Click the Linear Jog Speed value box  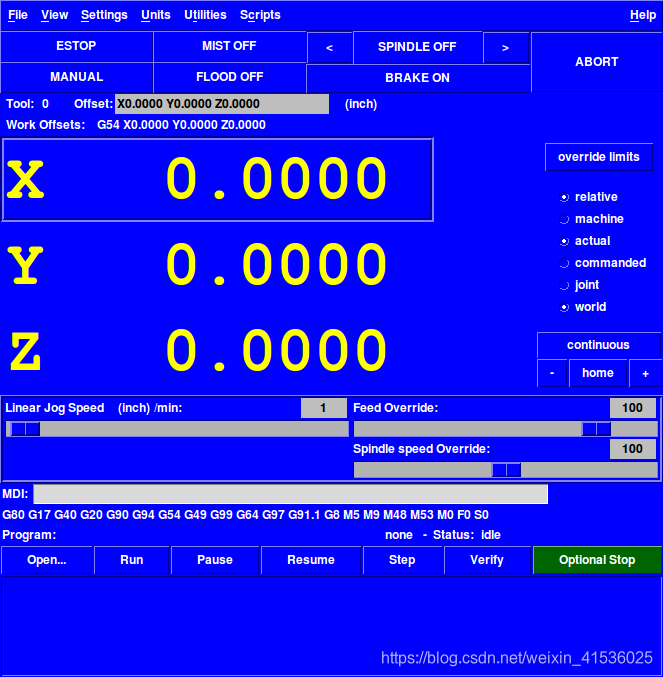[x=324, y=408]
